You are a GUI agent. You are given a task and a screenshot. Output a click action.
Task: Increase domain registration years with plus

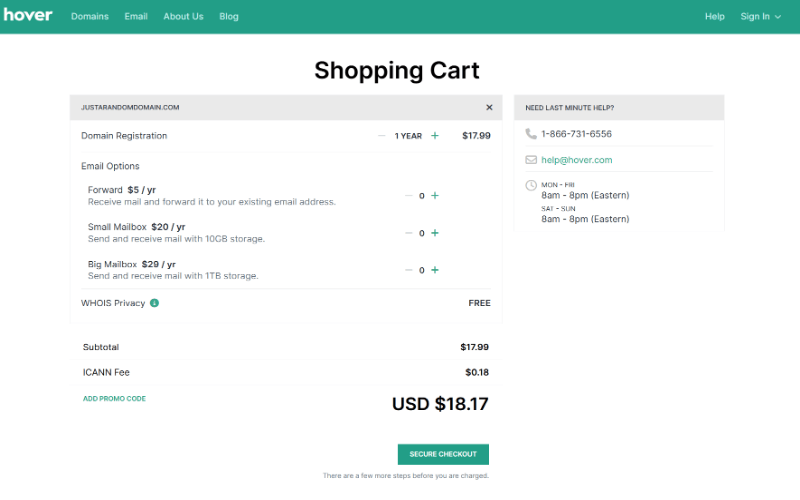coord(435,136)
